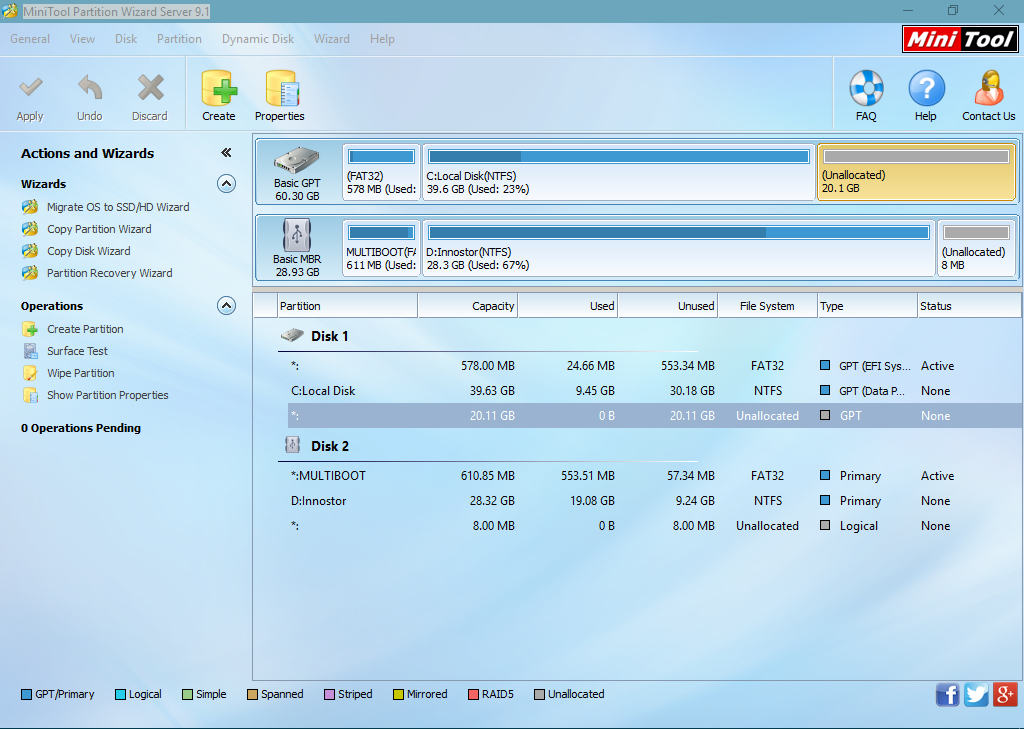Sort by the Used column header

coord(568,306)
